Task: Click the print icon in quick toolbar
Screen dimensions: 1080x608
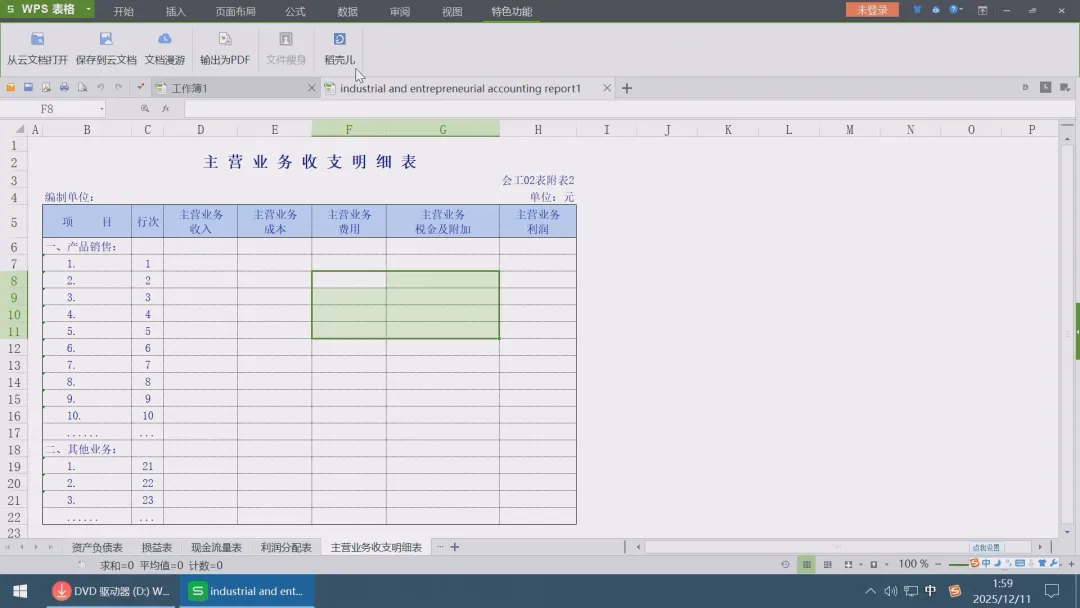Action: (64, 87)
